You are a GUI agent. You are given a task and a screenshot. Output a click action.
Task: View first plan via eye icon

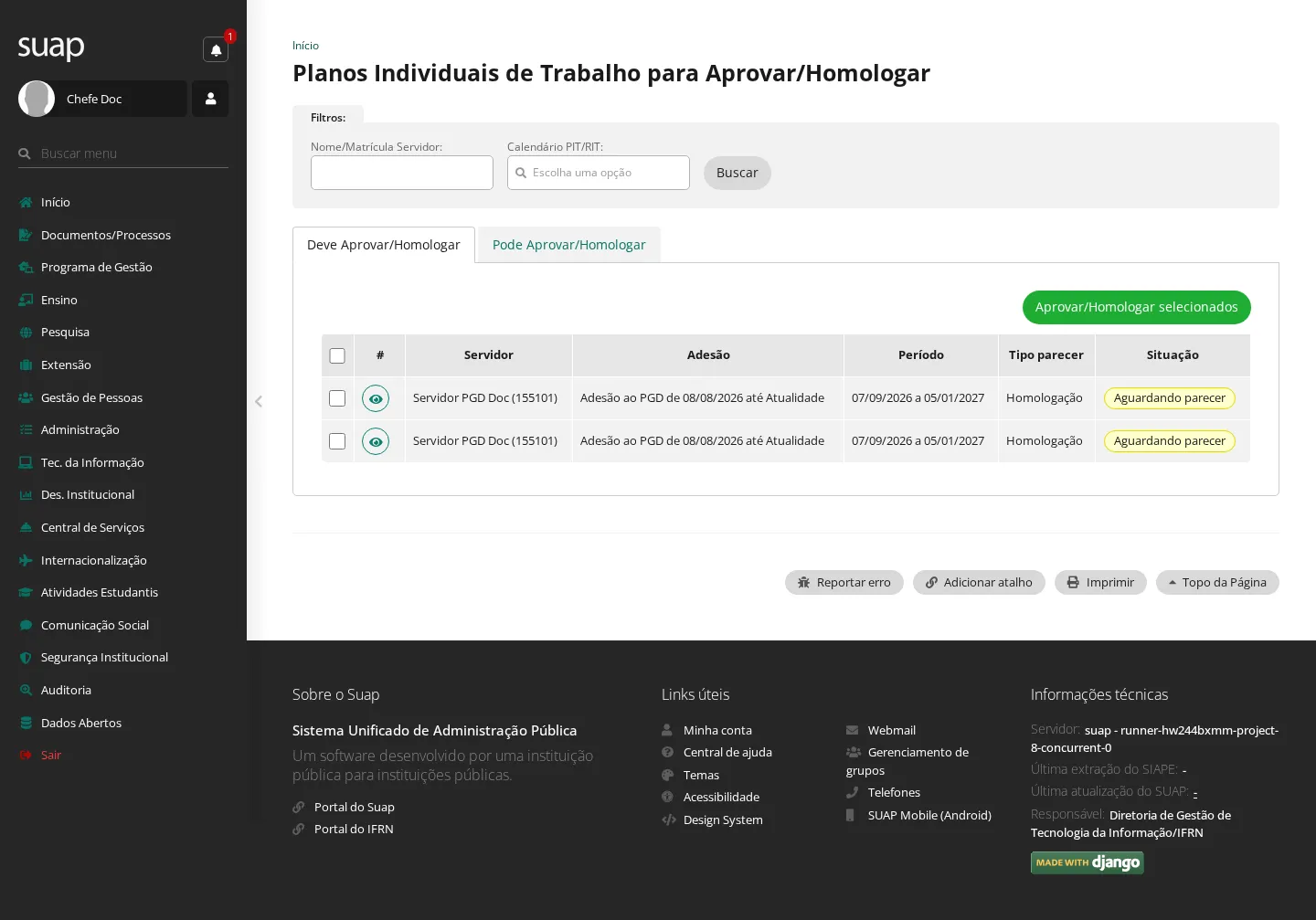(376, 398)
